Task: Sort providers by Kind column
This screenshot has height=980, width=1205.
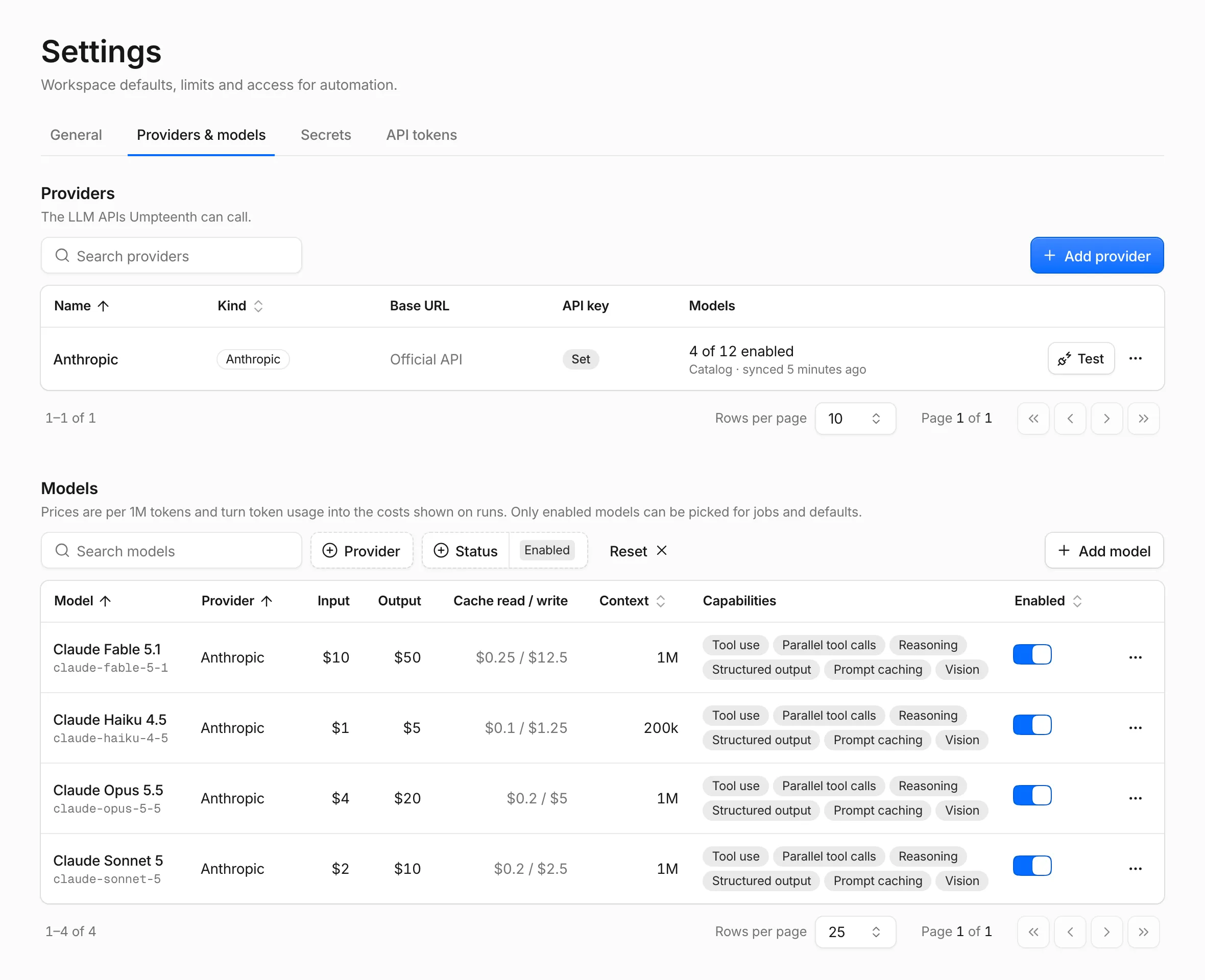Action: (240, 306)
